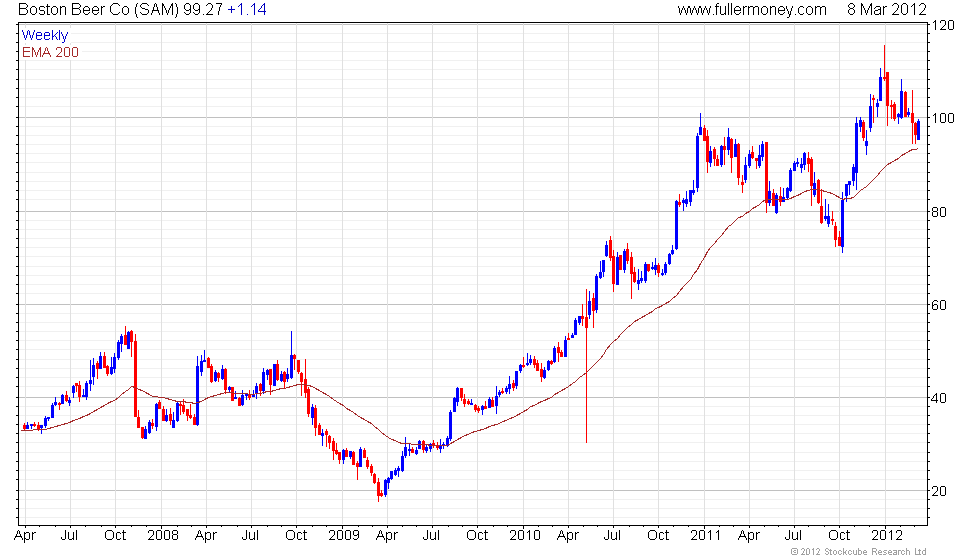Viewport: 980px width, 560px height.
Task: Click the 20 price axis label
Action: pyautogui.click(x=939, y=491)
